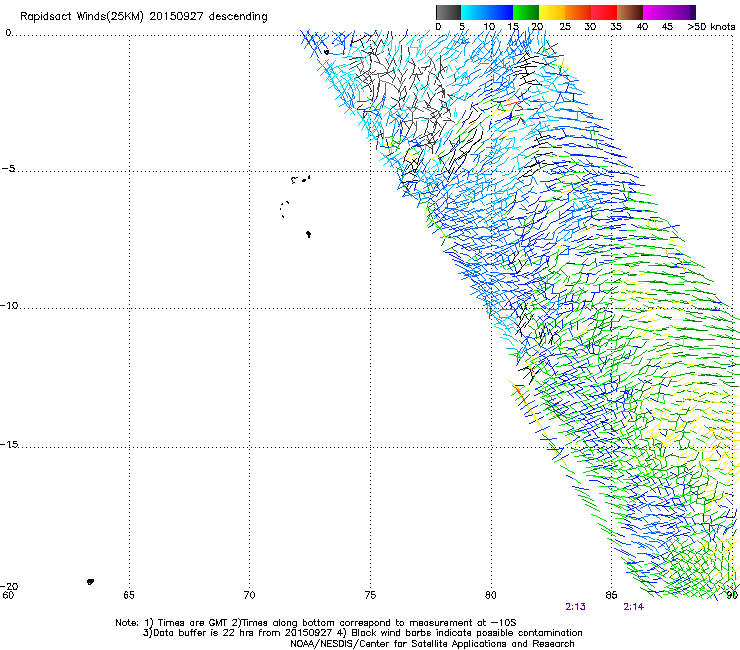Click the legend tick label '25'
Image resolution: width=740 pixels, height=650 pixels.
tap(565, 27)
